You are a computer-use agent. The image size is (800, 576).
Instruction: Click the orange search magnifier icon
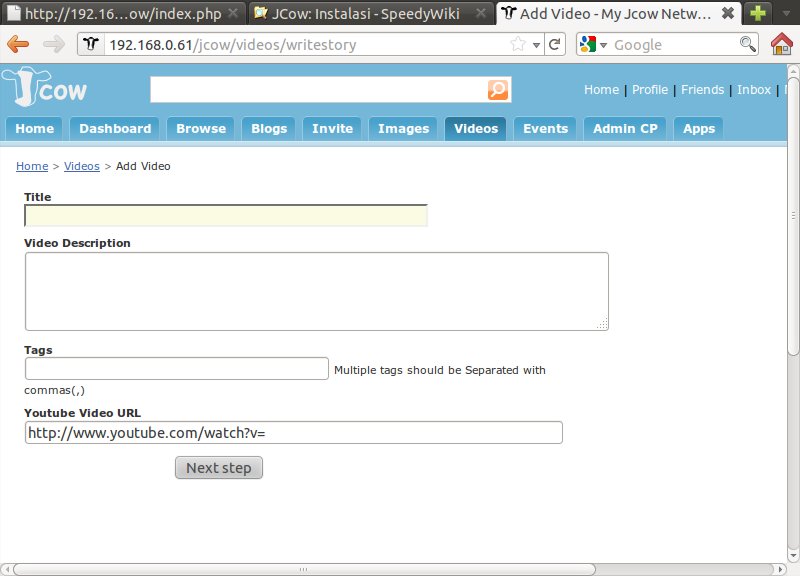click(498, 90)
